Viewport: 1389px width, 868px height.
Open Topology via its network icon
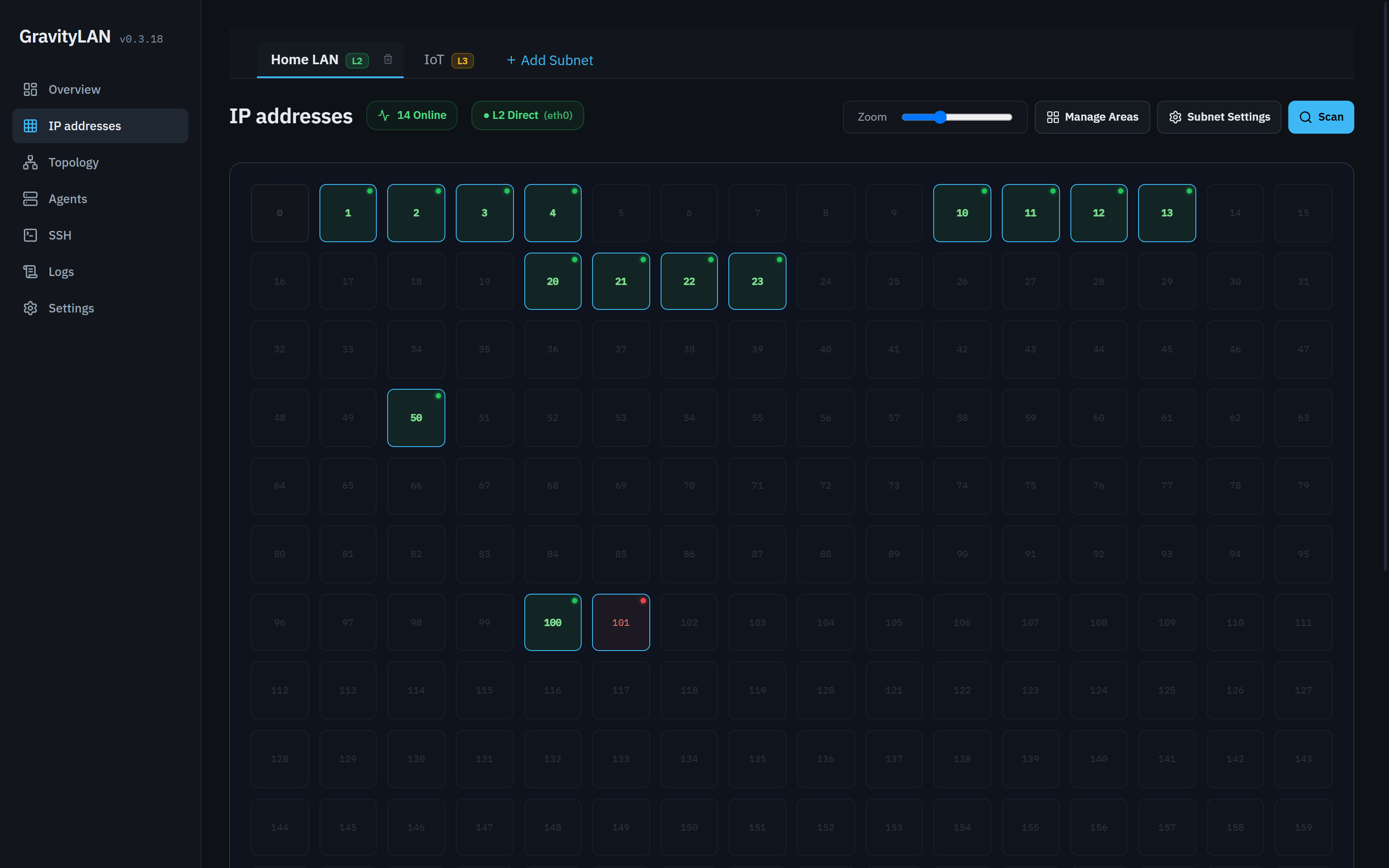30,162
